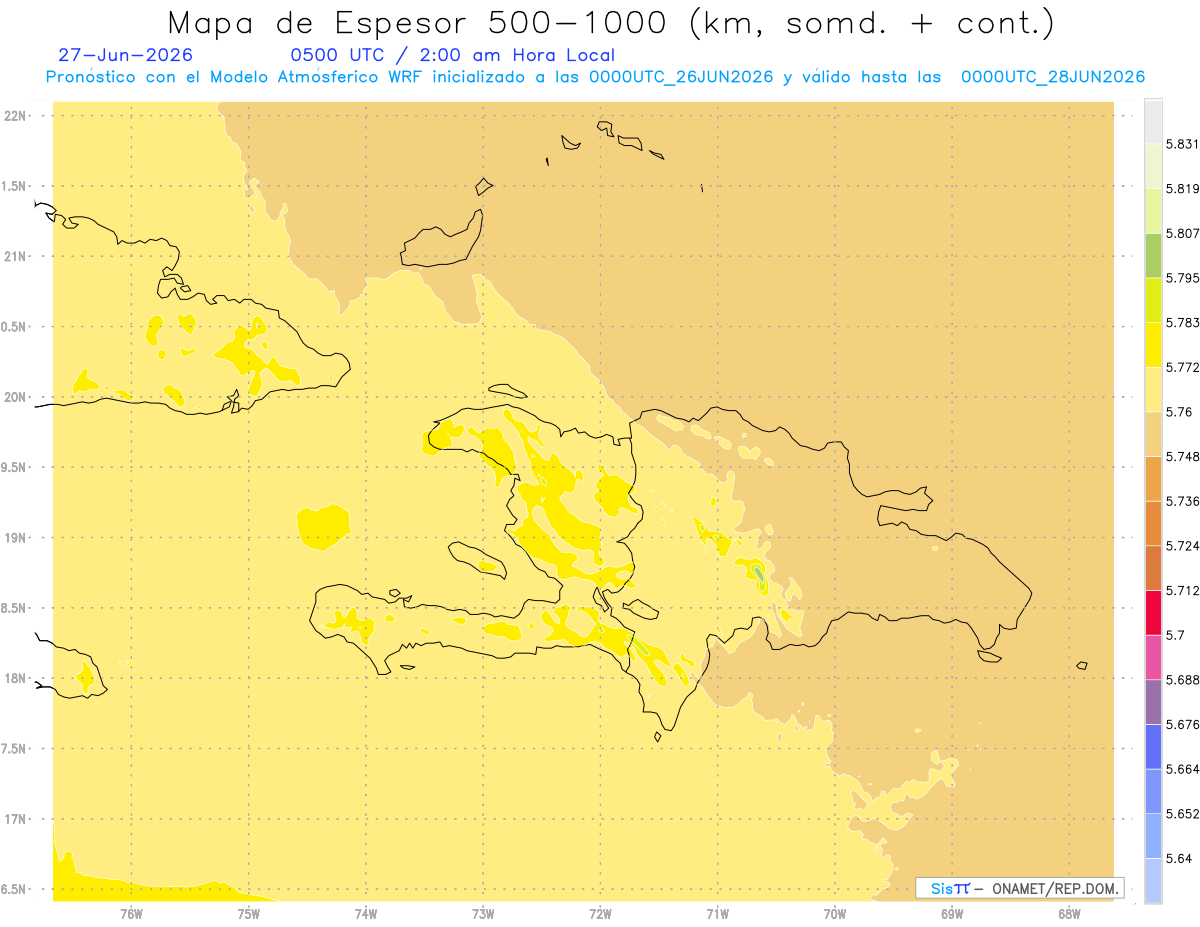Viewport: 1200px width, 927px height.
Task: Click the legend value 5.64
Action: pos(1179,859)
